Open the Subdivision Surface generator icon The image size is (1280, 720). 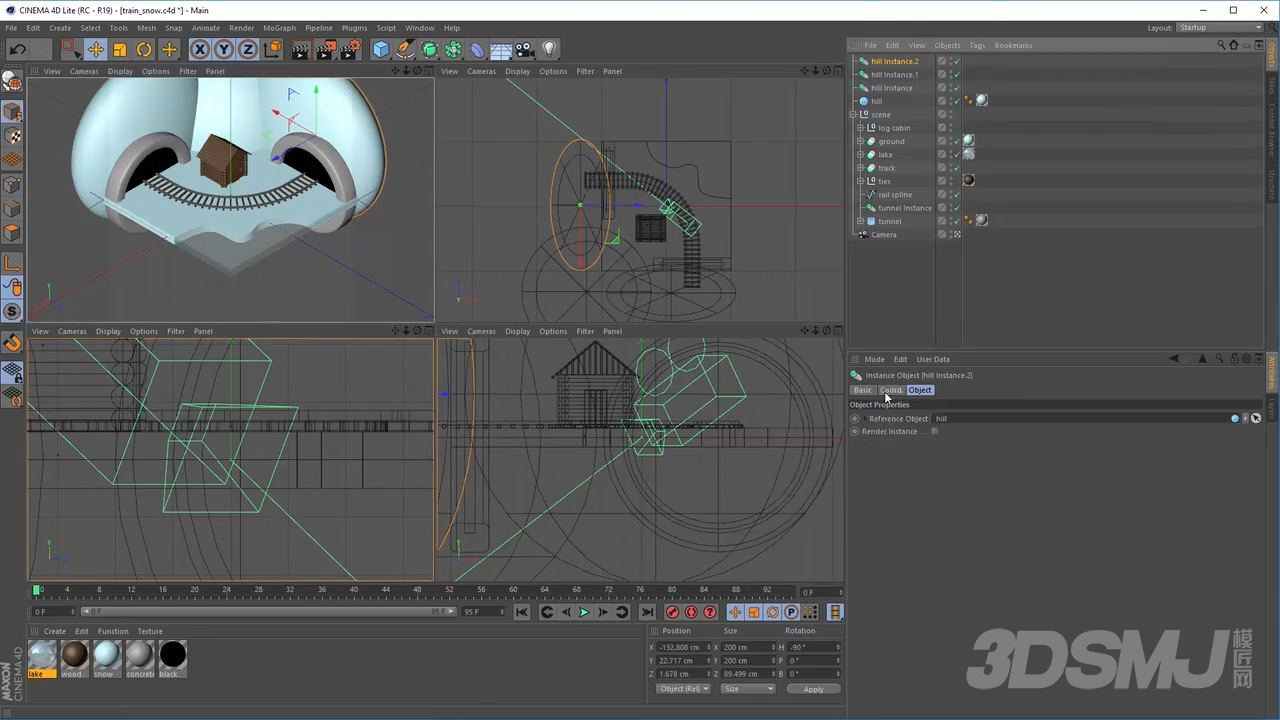click(429, 49)
